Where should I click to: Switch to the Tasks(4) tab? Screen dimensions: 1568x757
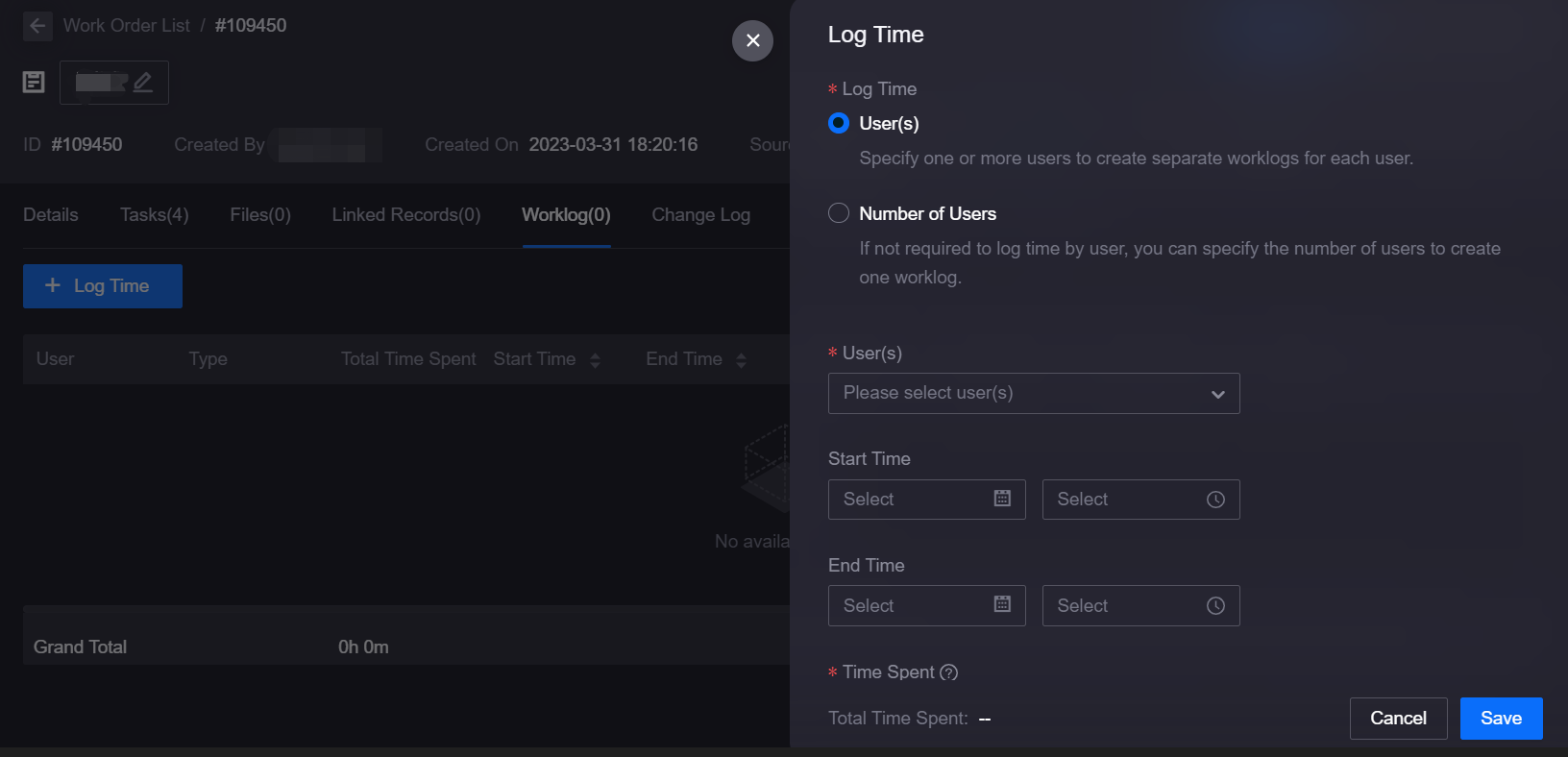click(154, 215)
